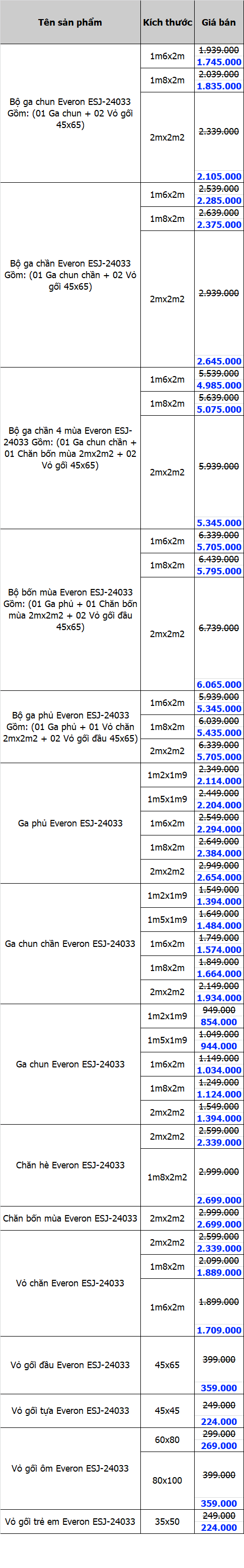Click 'Ga phủ Everon ESJ-24033' product name
This screenshot has height=1568, width=244.
70,823
